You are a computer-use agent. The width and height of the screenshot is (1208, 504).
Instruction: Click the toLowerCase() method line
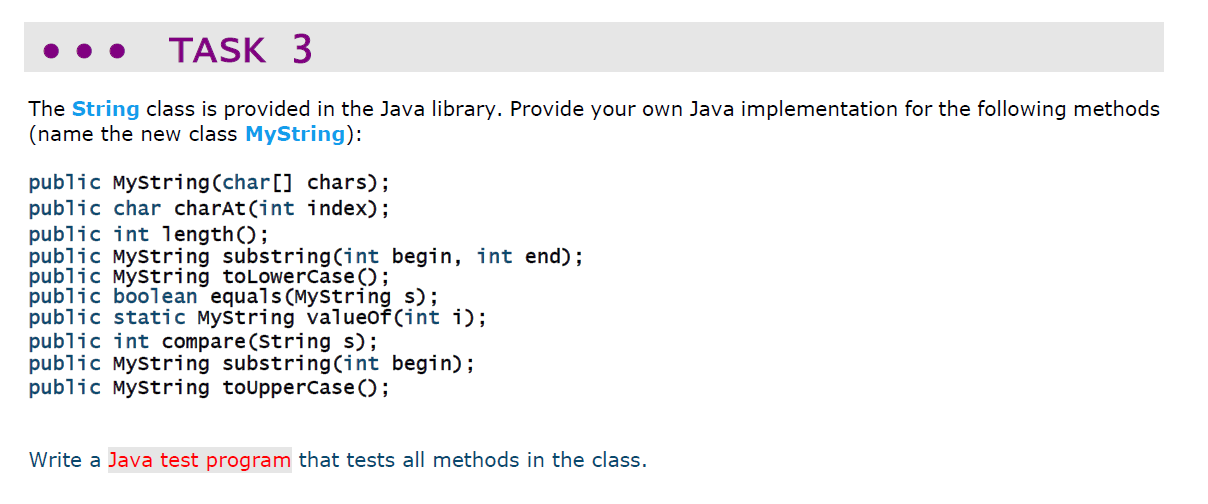pos(209,277)
